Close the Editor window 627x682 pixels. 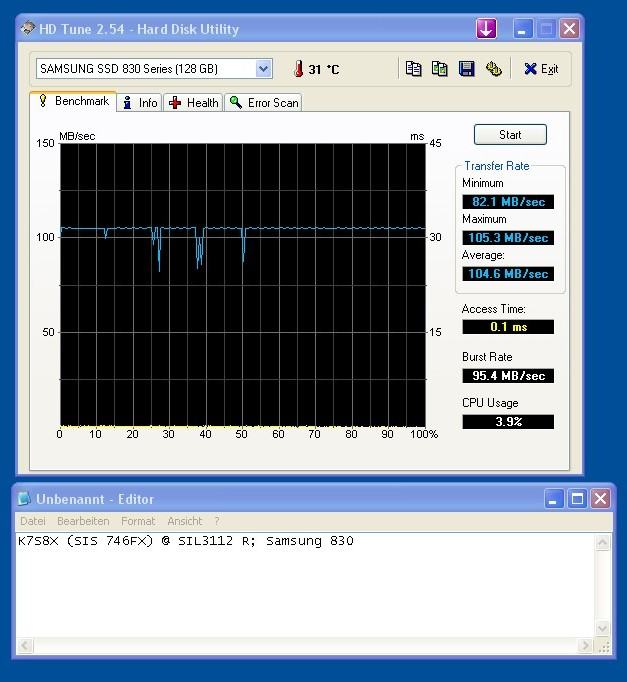point(600,498)
